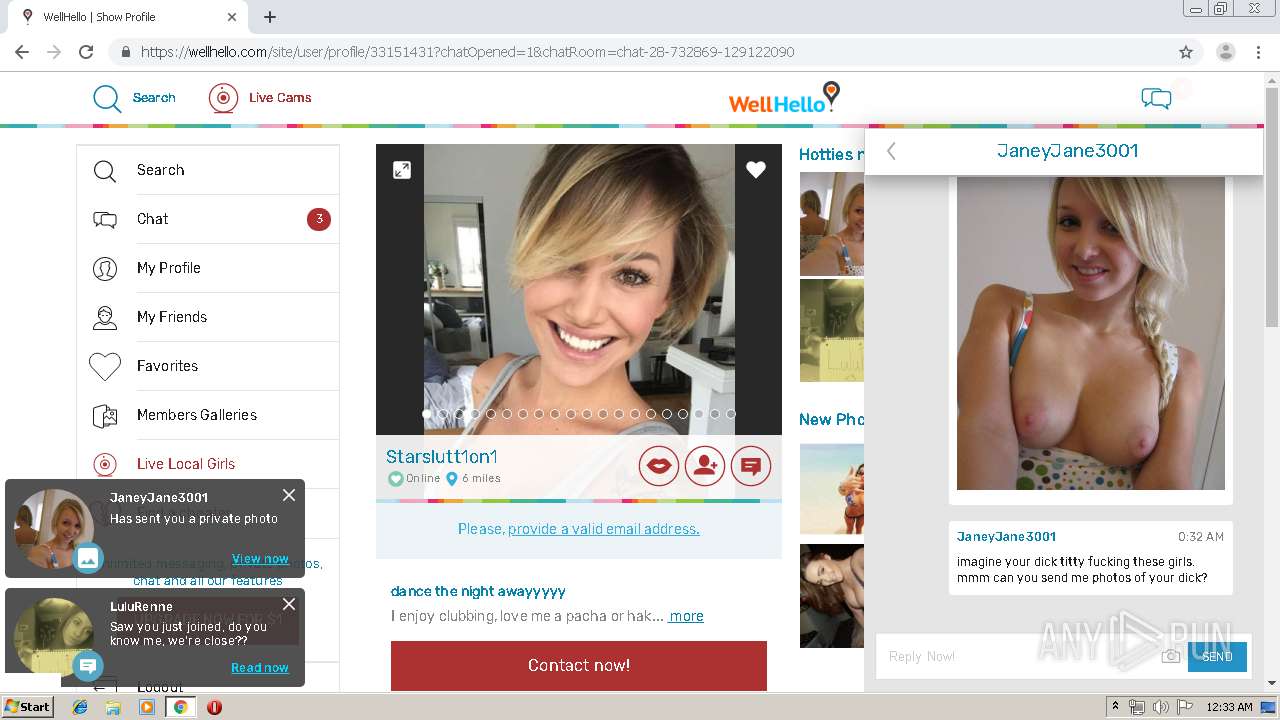Send a kiss with the lips icon

point(659,465)
